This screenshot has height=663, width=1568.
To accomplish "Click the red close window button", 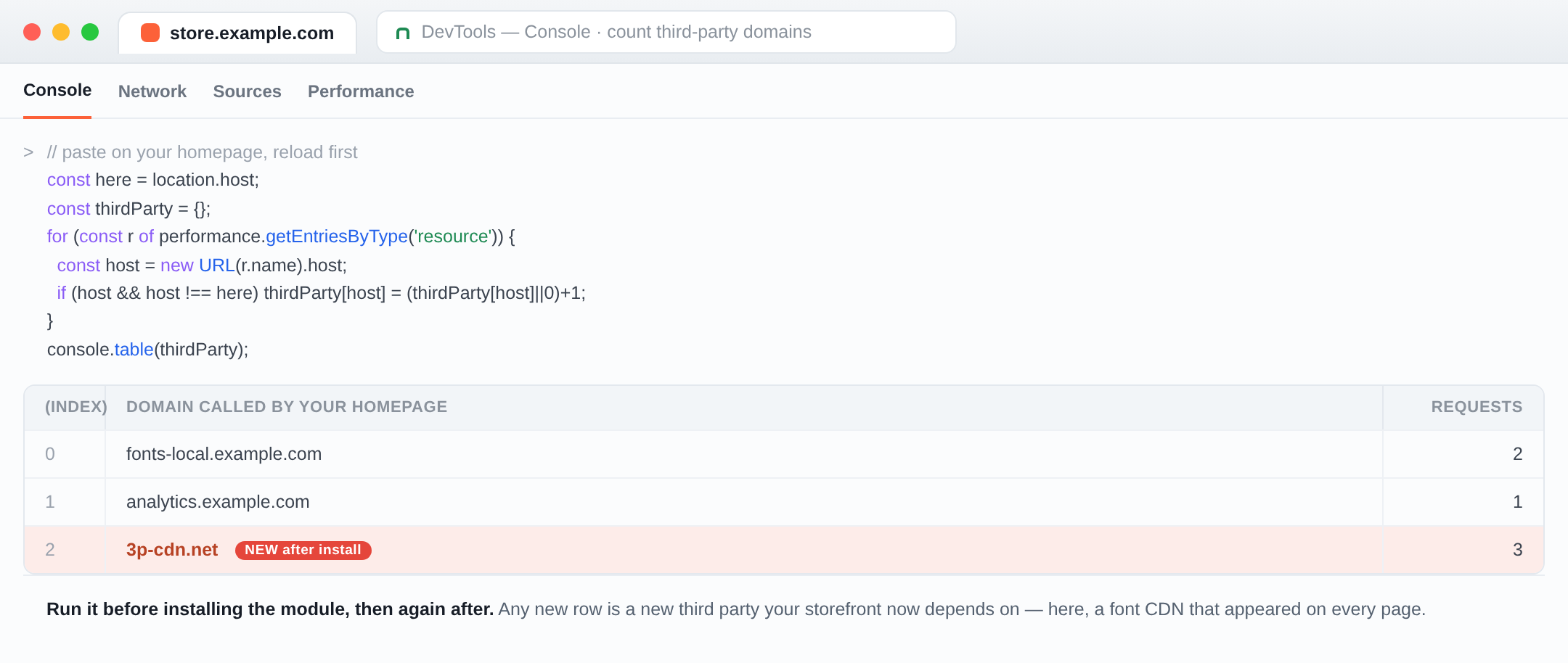I will pyautogui.click(x=32, y=32).
